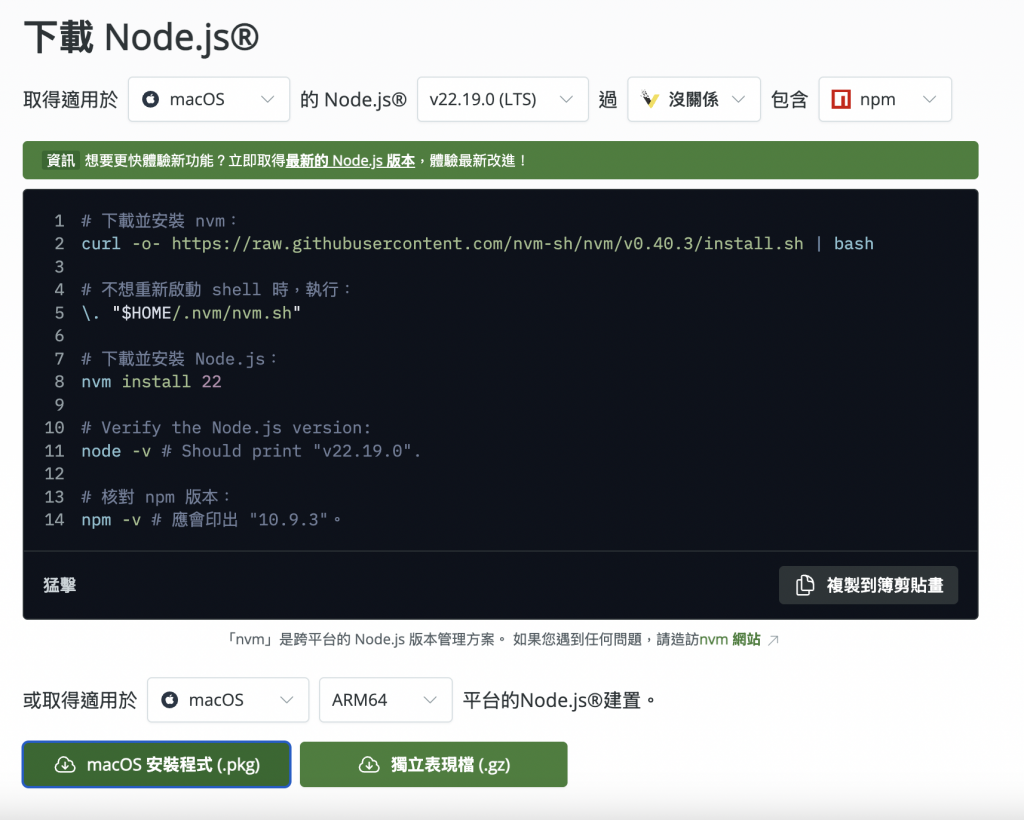
Task: Open the v22.19.0 (LTS) version dropdown
Action: click(x=503, y=99)
